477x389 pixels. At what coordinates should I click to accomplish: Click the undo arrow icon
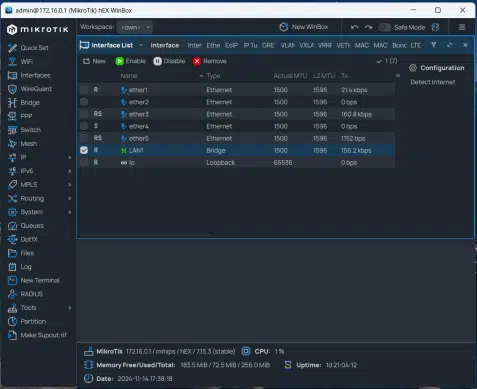tap(355, 27)
